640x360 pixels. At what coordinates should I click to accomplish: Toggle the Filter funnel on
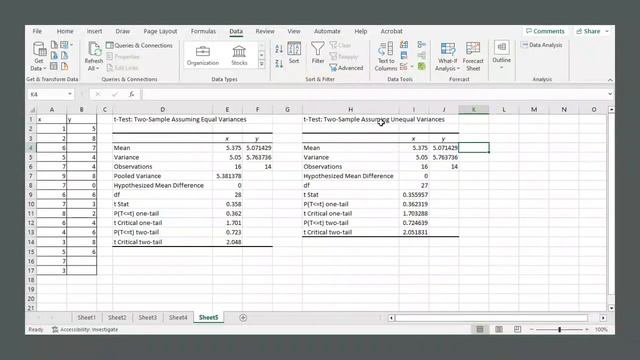tap(318, 53)
